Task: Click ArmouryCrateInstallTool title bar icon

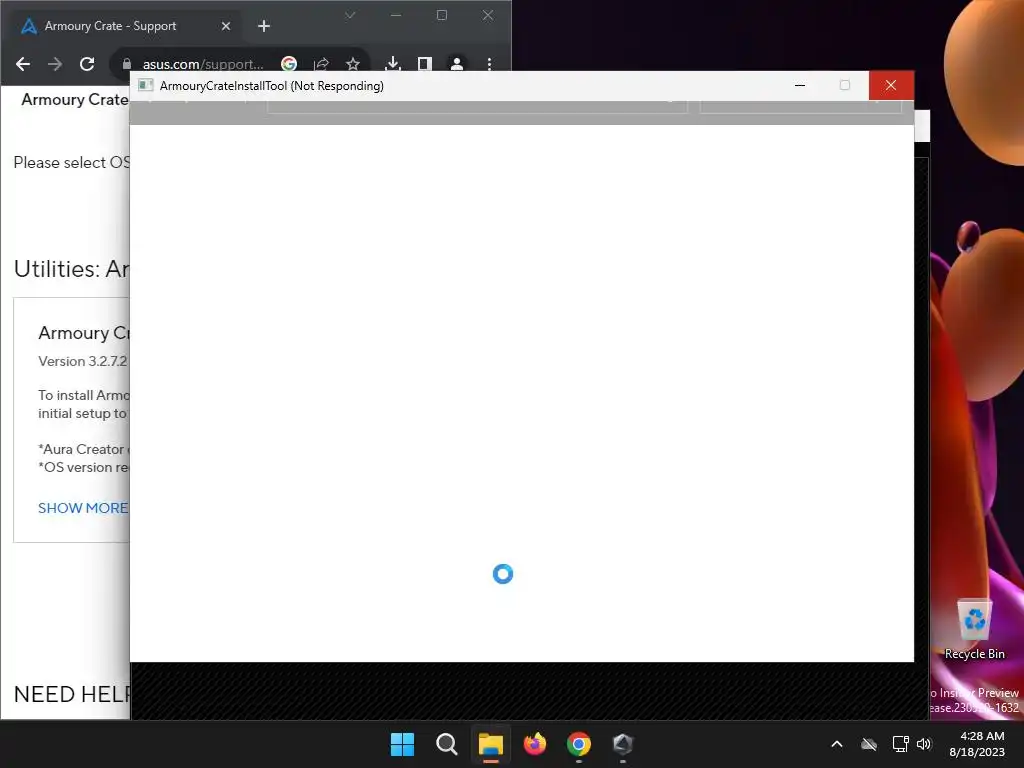Action: click(146, 86)
